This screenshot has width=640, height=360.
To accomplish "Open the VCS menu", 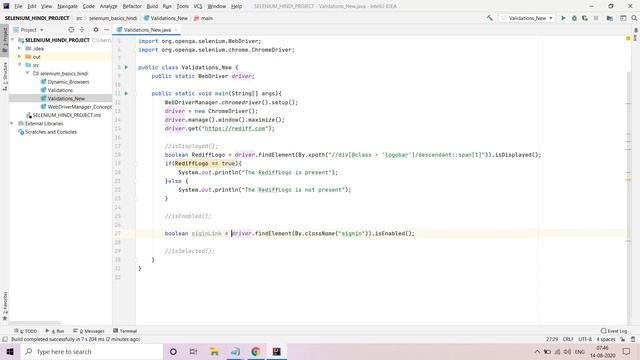I will [x=198, y=6].
